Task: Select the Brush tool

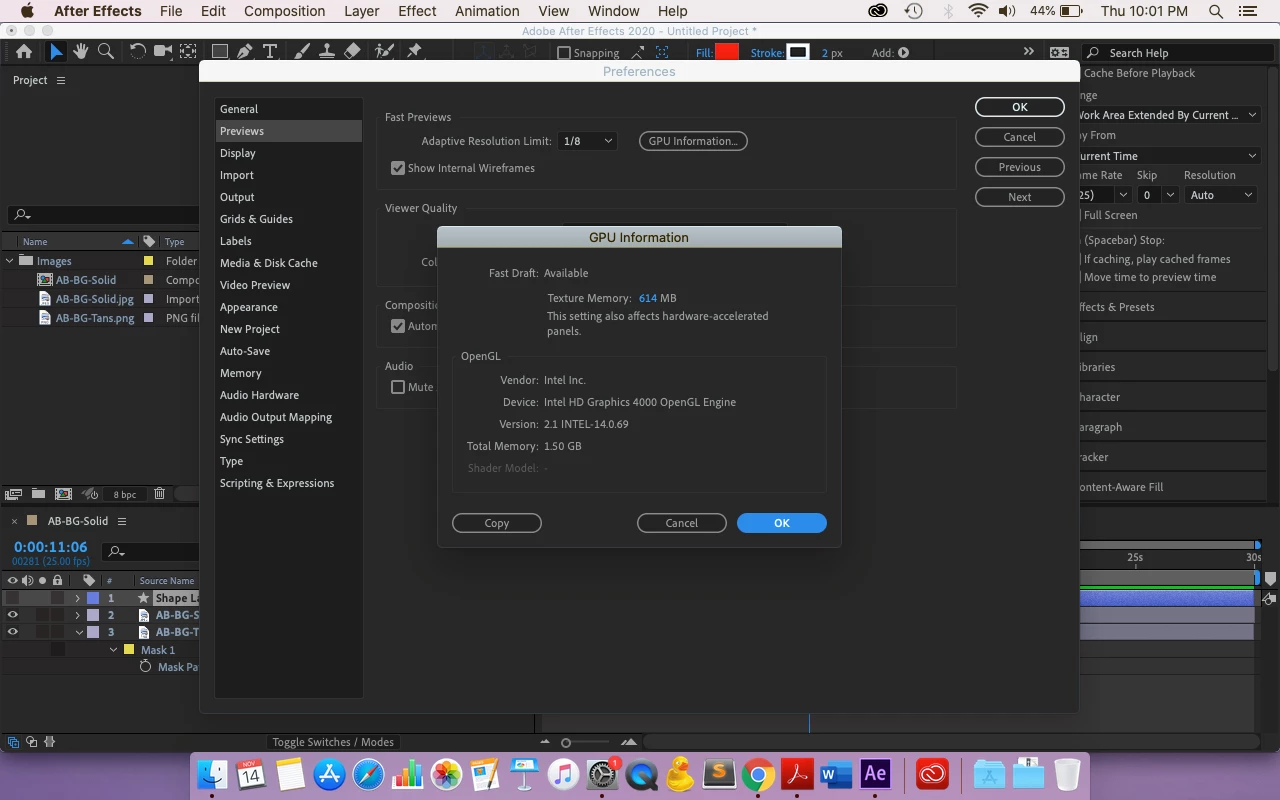Action: tap(302, 52)
